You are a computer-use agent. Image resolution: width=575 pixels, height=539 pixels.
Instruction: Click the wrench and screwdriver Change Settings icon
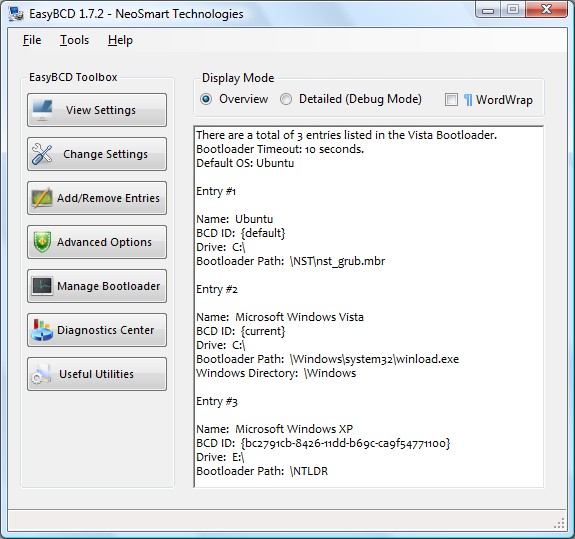tap(42, 154)
